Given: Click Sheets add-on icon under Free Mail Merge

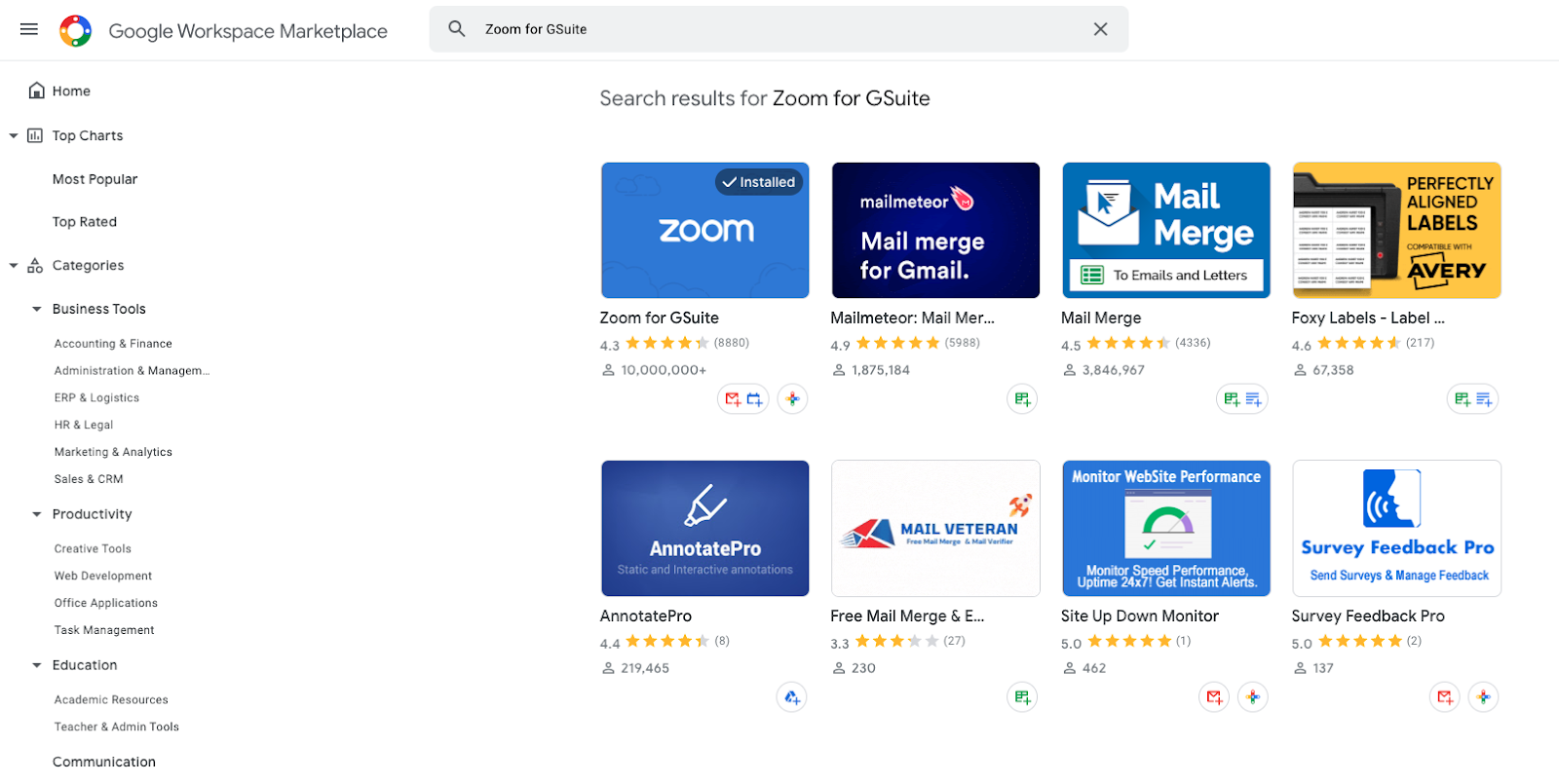Looking at the screenshot, I should click(1022, 697).
